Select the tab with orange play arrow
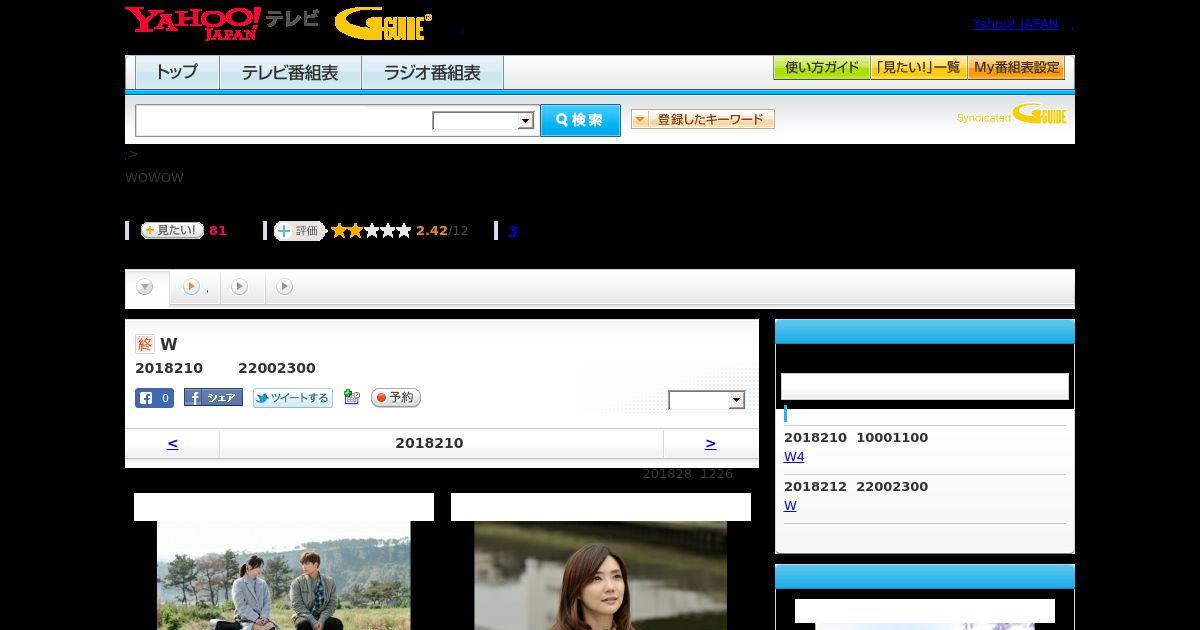Viewport: 1200px width, 630px height. coord(195,287)
